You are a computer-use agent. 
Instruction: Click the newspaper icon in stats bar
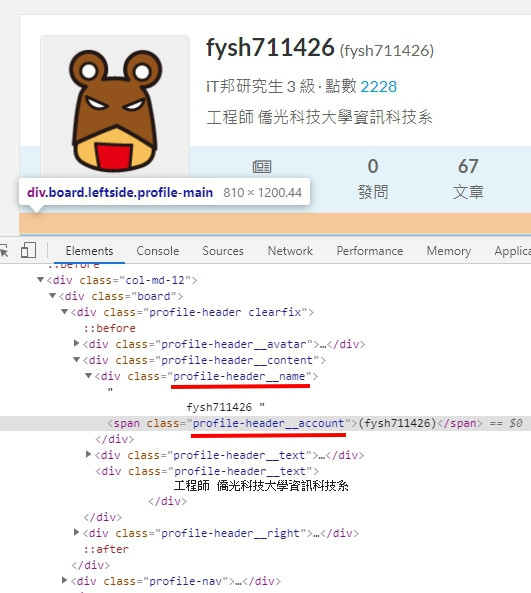262,166
